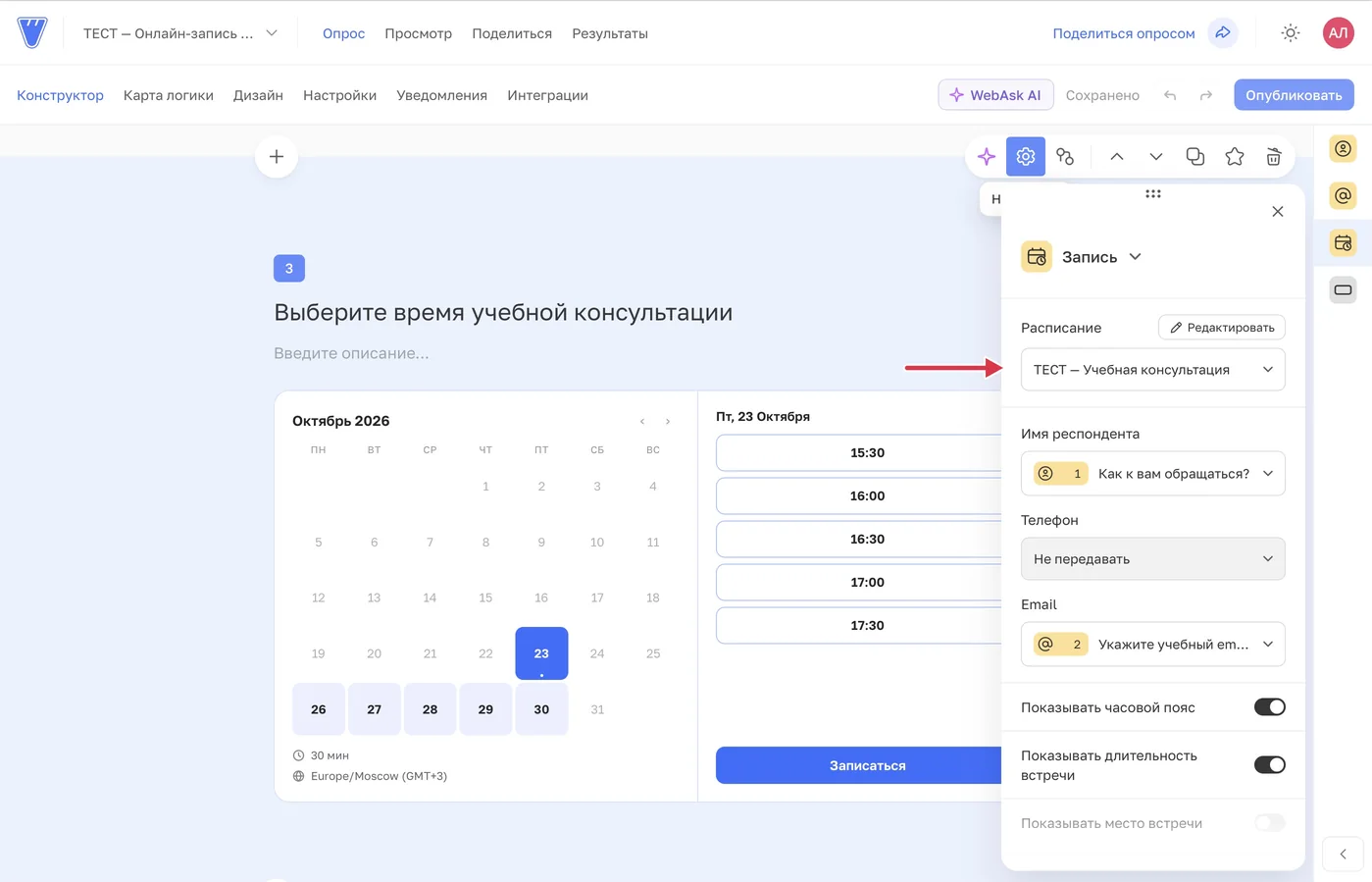Select October 27 in the calendar
Viewport: 1372px width, 882px height.
coord(375,709)
